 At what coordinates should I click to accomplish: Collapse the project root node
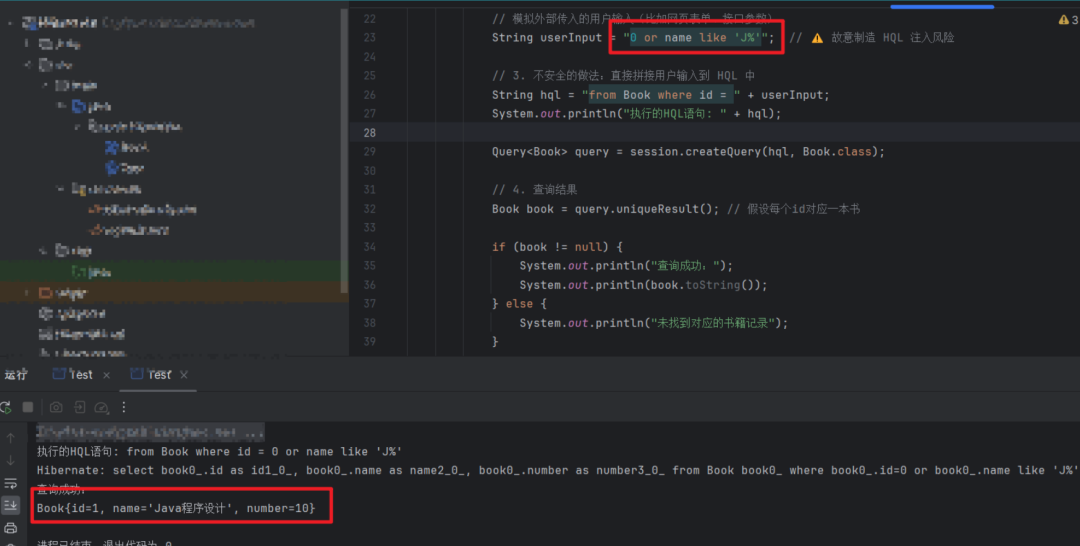coord(10,23)
